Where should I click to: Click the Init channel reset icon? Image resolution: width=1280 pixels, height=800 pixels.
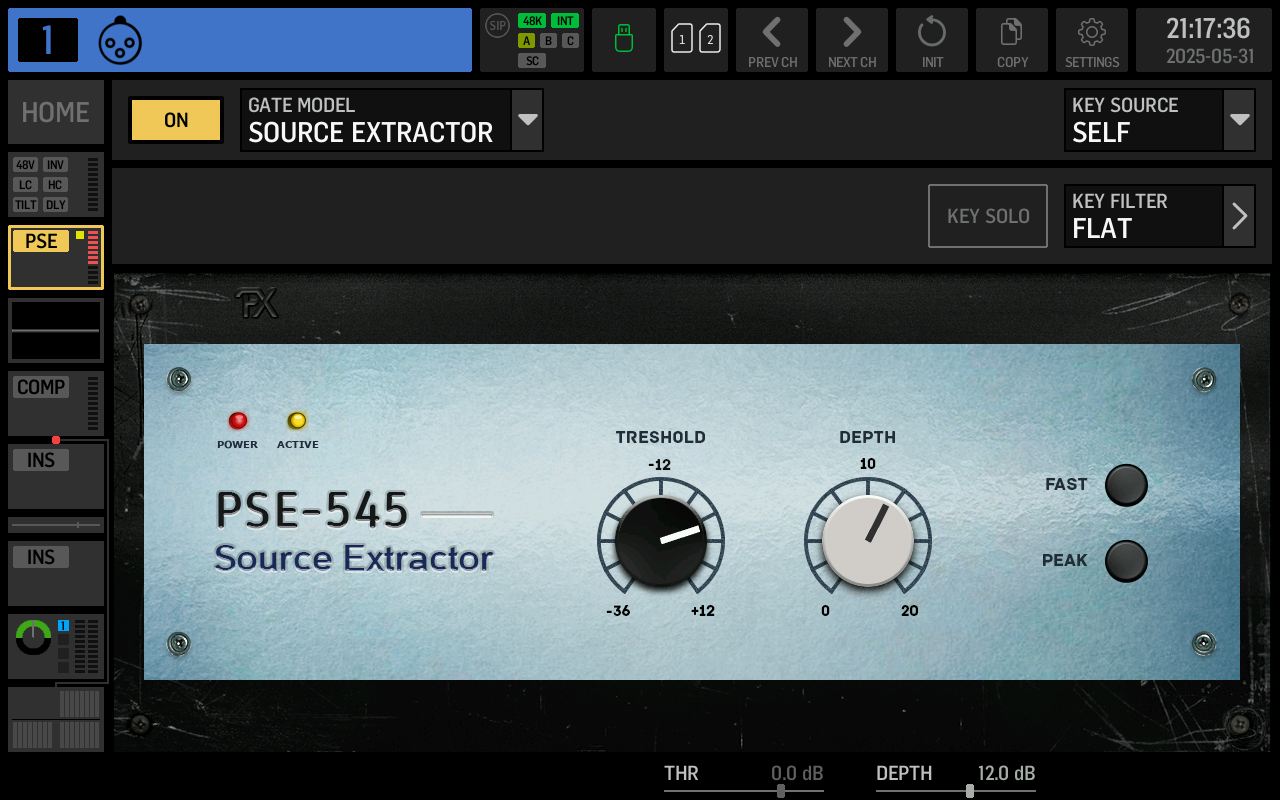pos(931,40)
